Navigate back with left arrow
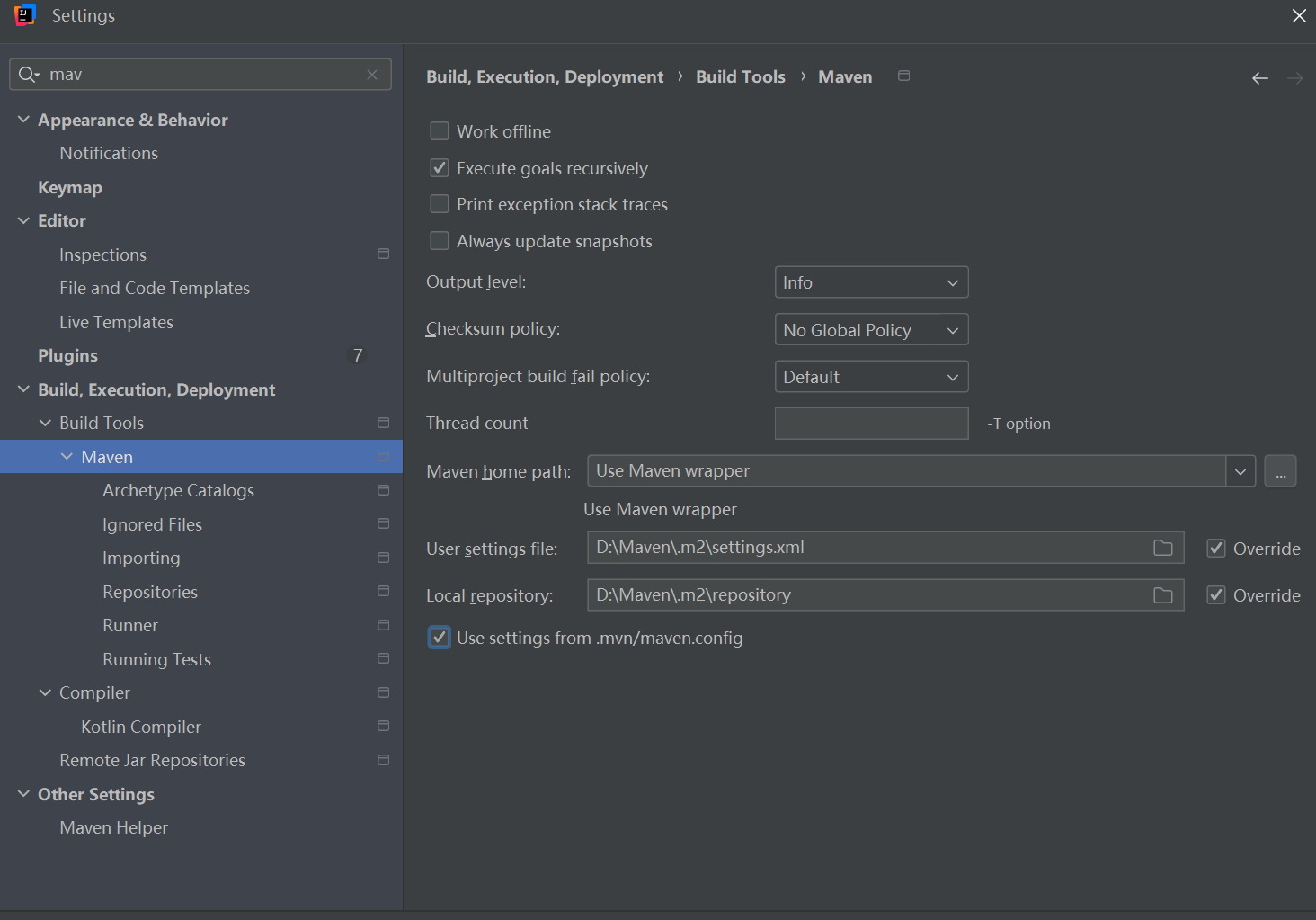 (x=1260, y=78)
